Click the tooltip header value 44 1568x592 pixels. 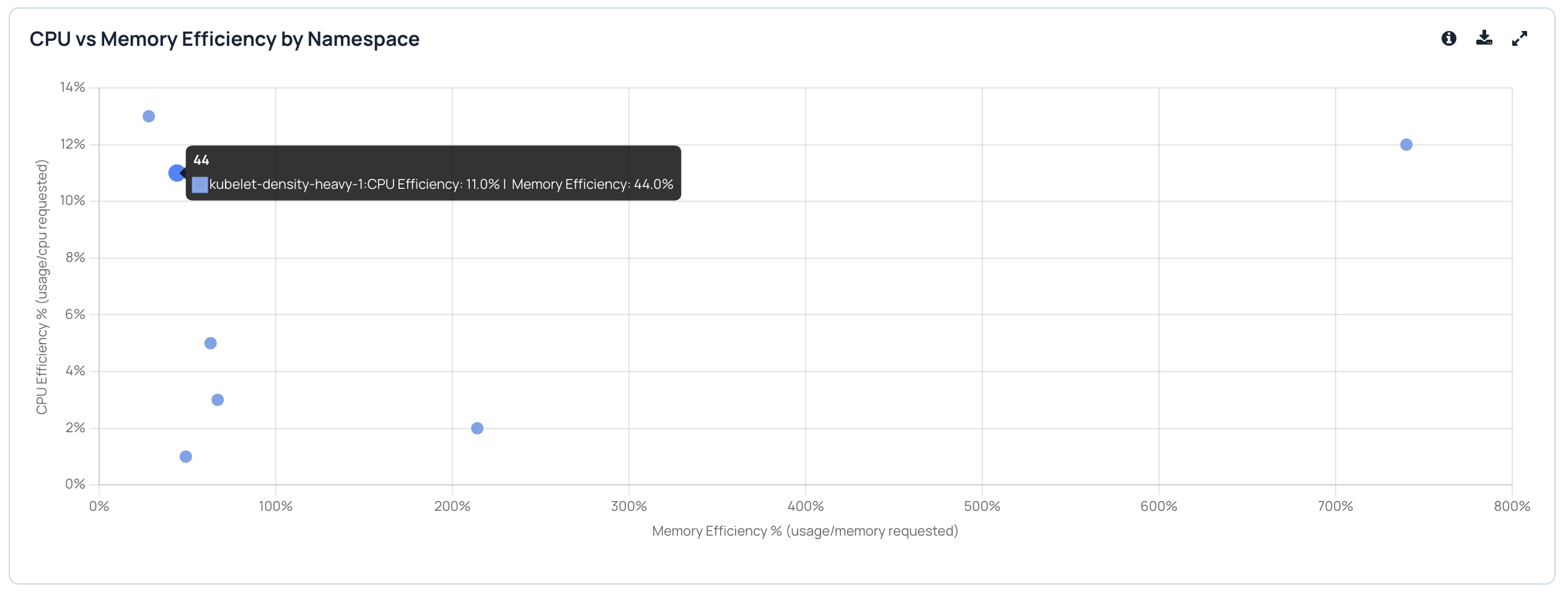click(x=201, y=160)
